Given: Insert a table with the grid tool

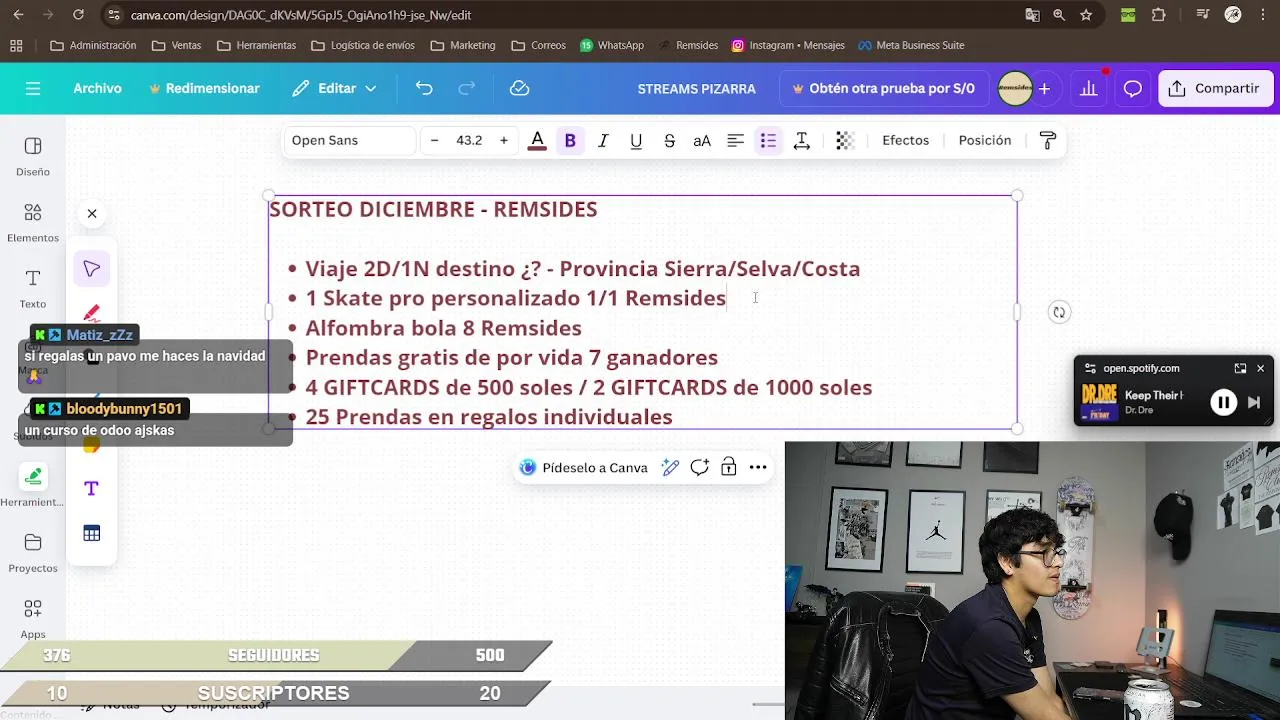Looking at the screenshot, I should [x=92, y=533].
